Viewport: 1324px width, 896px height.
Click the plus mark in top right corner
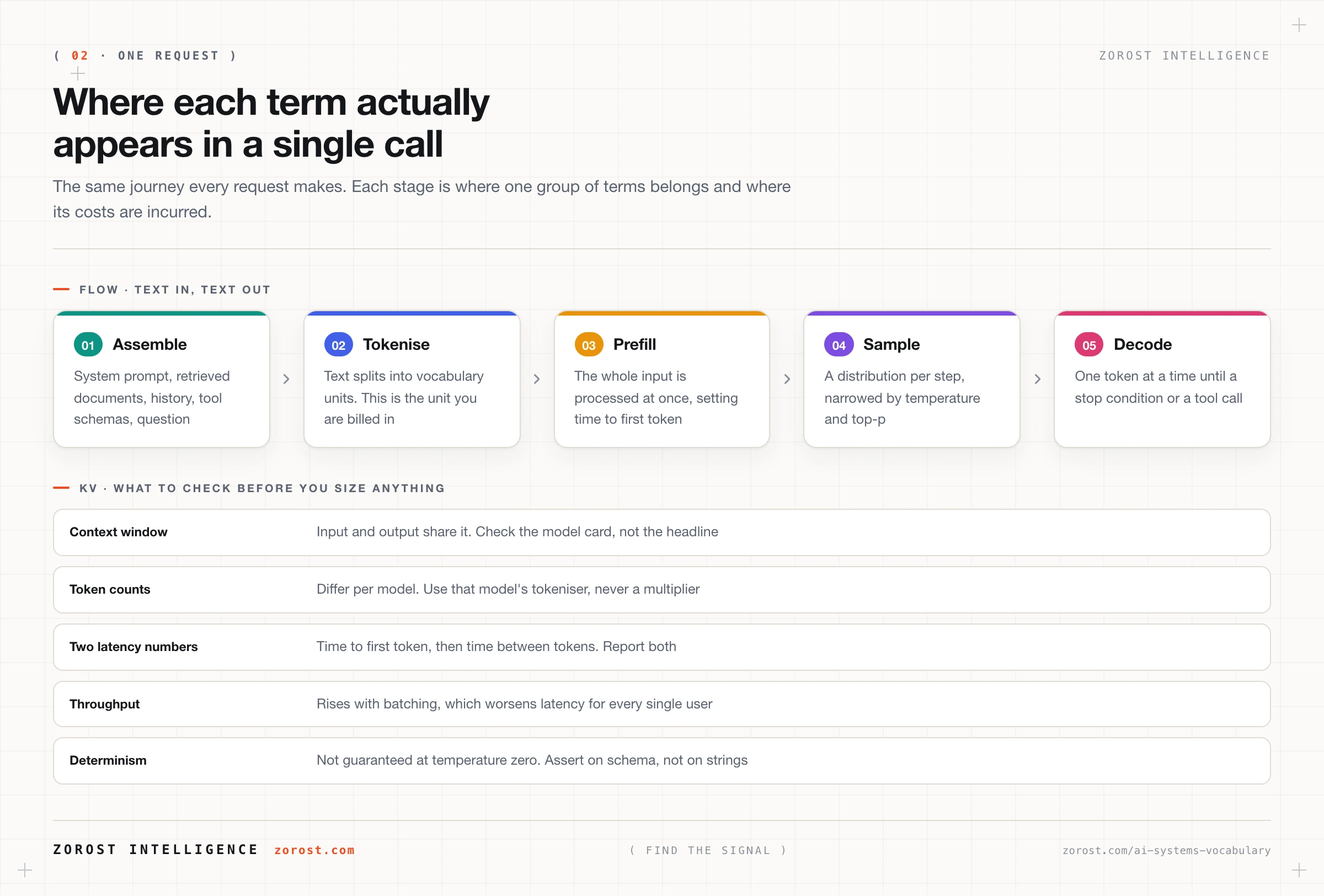[1299, 25]
